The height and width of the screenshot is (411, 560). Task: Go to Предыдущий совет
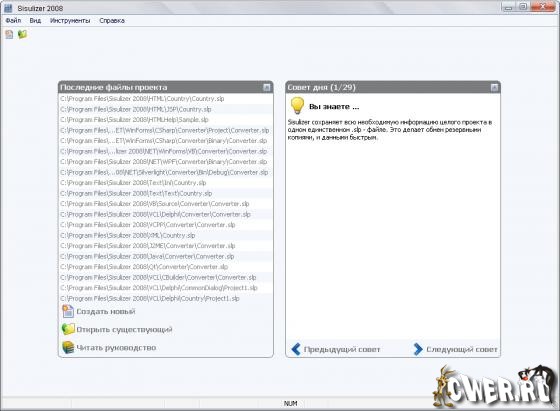pos(342,350)
